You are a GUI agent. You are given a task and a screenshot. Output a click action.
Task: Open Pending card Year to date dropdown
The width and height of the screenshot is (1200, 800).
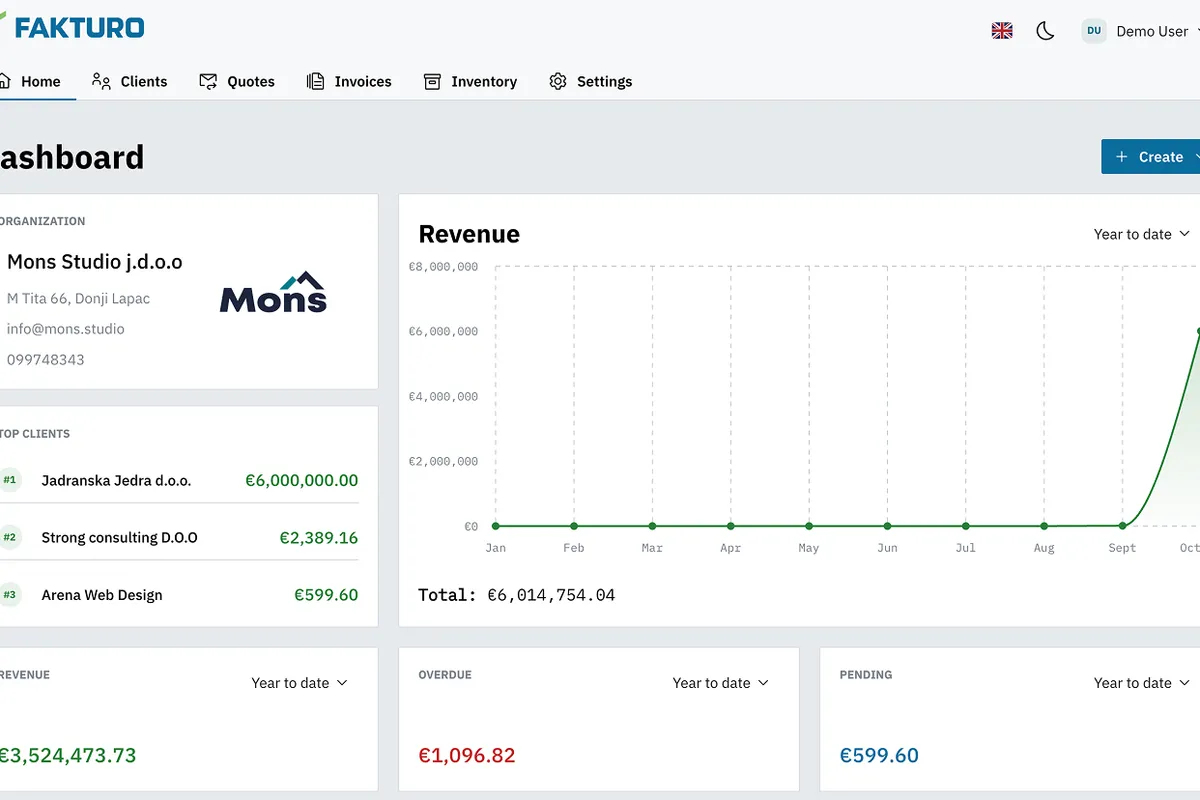pos(1142,683)
